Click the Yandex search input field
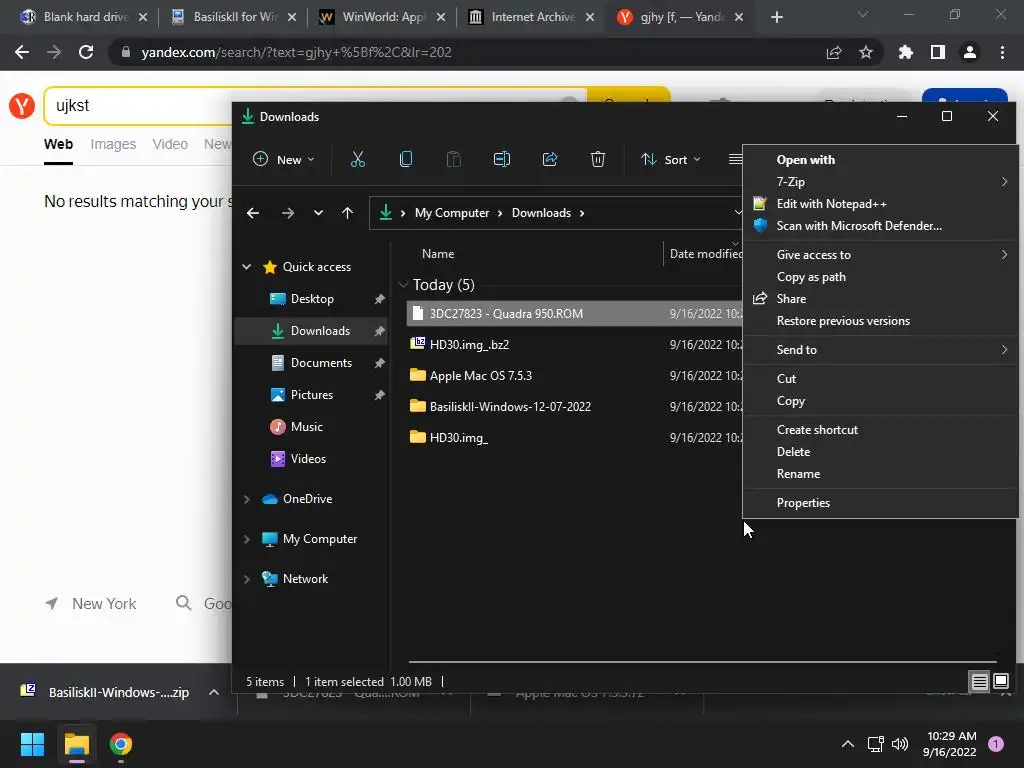This screenshot has height=768, width=1024. 140,105
